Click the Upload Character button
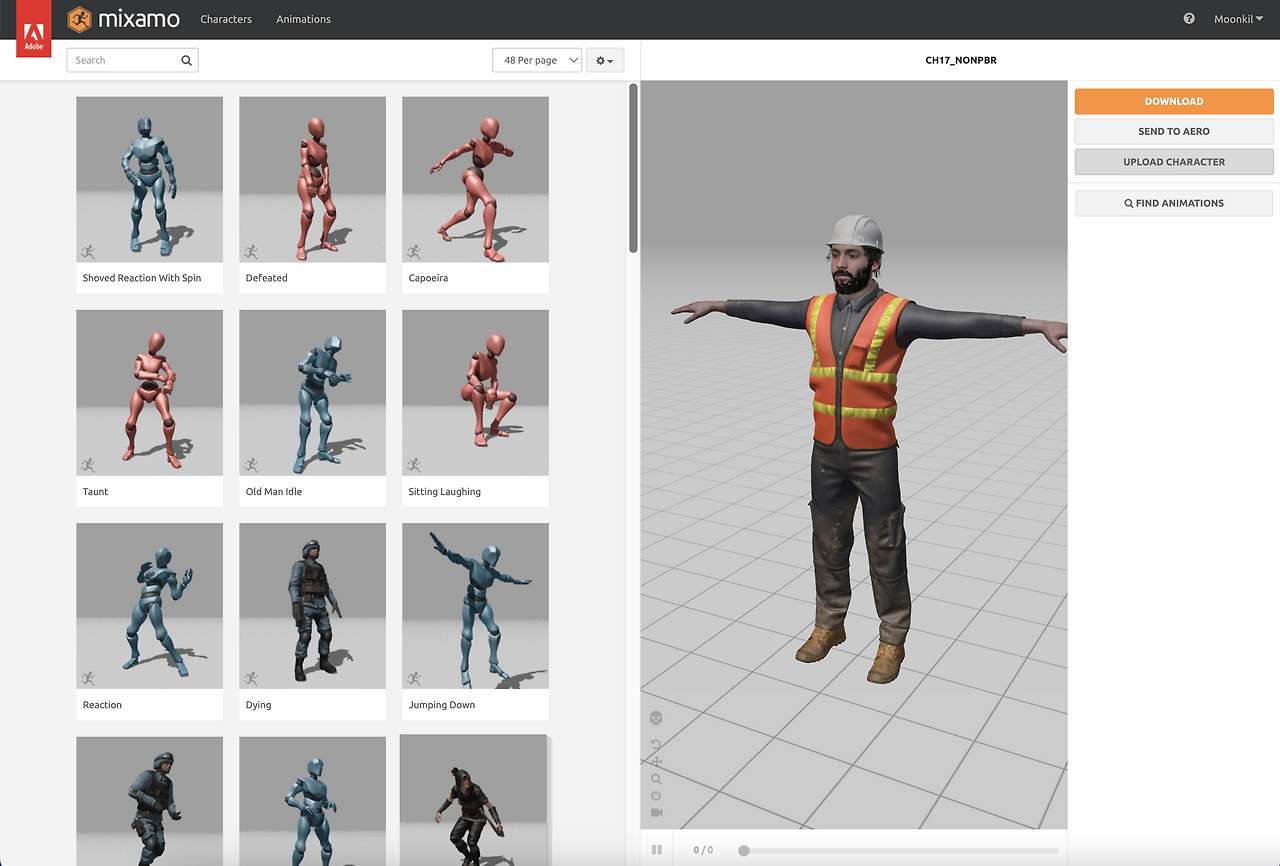 [1174, 162]
